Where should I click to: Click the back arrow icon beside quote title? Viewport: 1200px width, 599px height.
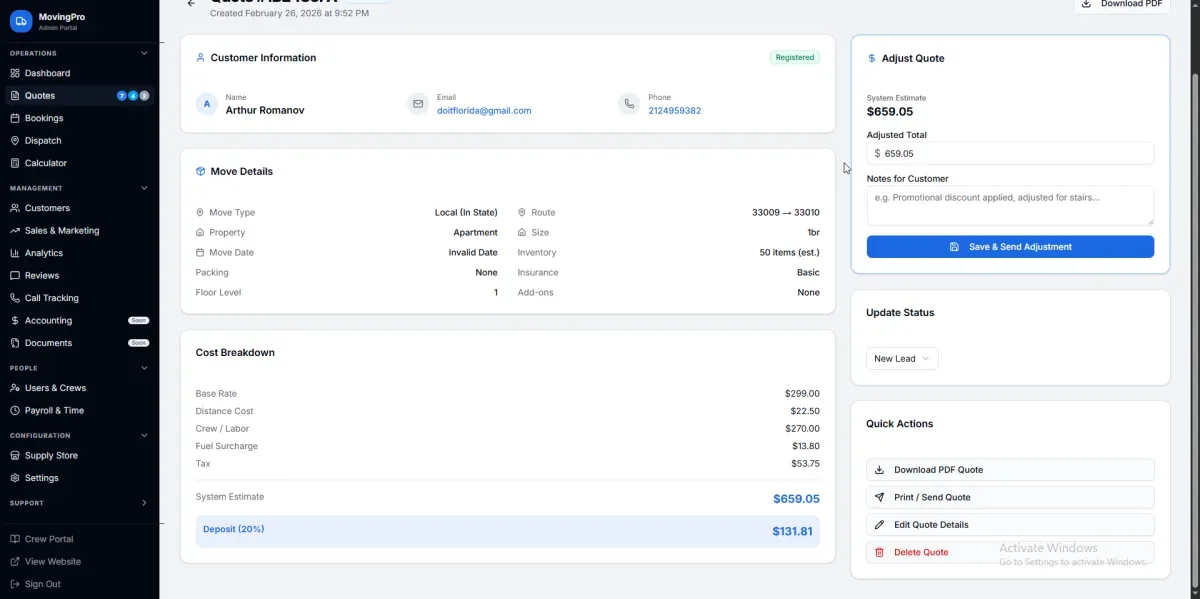191,4
